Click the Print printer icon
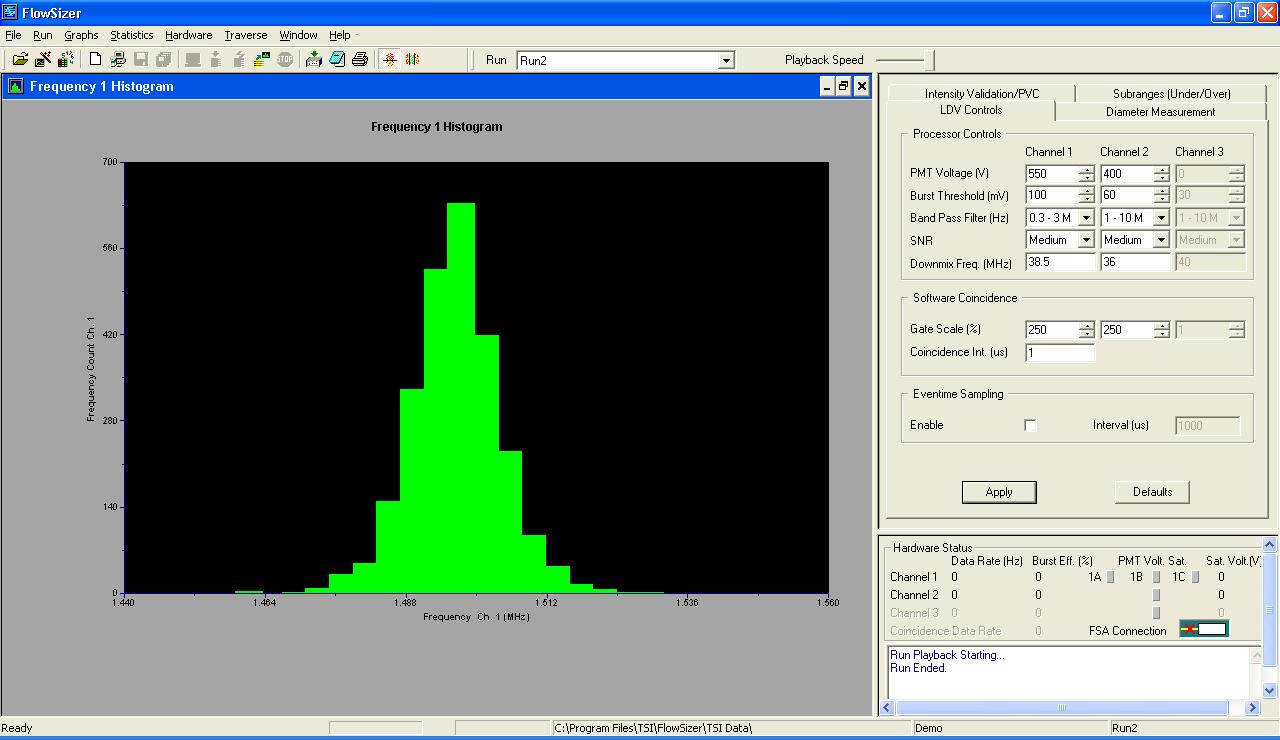Image resolution: width=1280 pixels, height=740 pixels. click(x=360, y=60)
